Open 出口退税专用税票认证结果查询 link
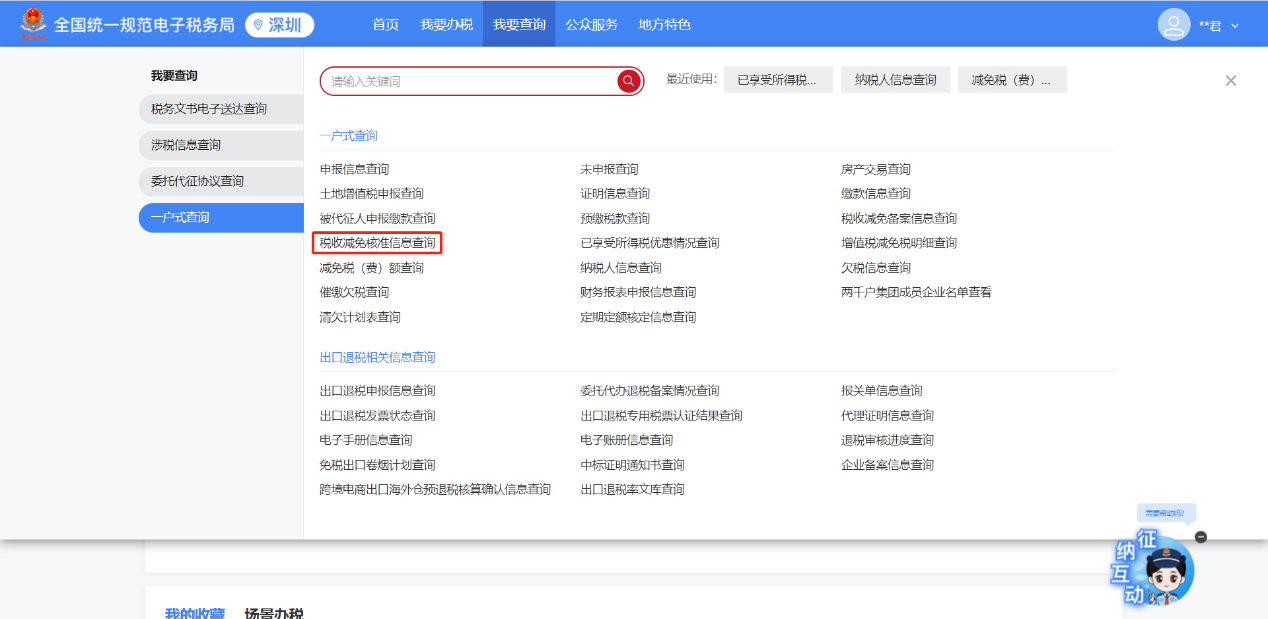This screenshot has height=619, width=1268. coord(662,416)
